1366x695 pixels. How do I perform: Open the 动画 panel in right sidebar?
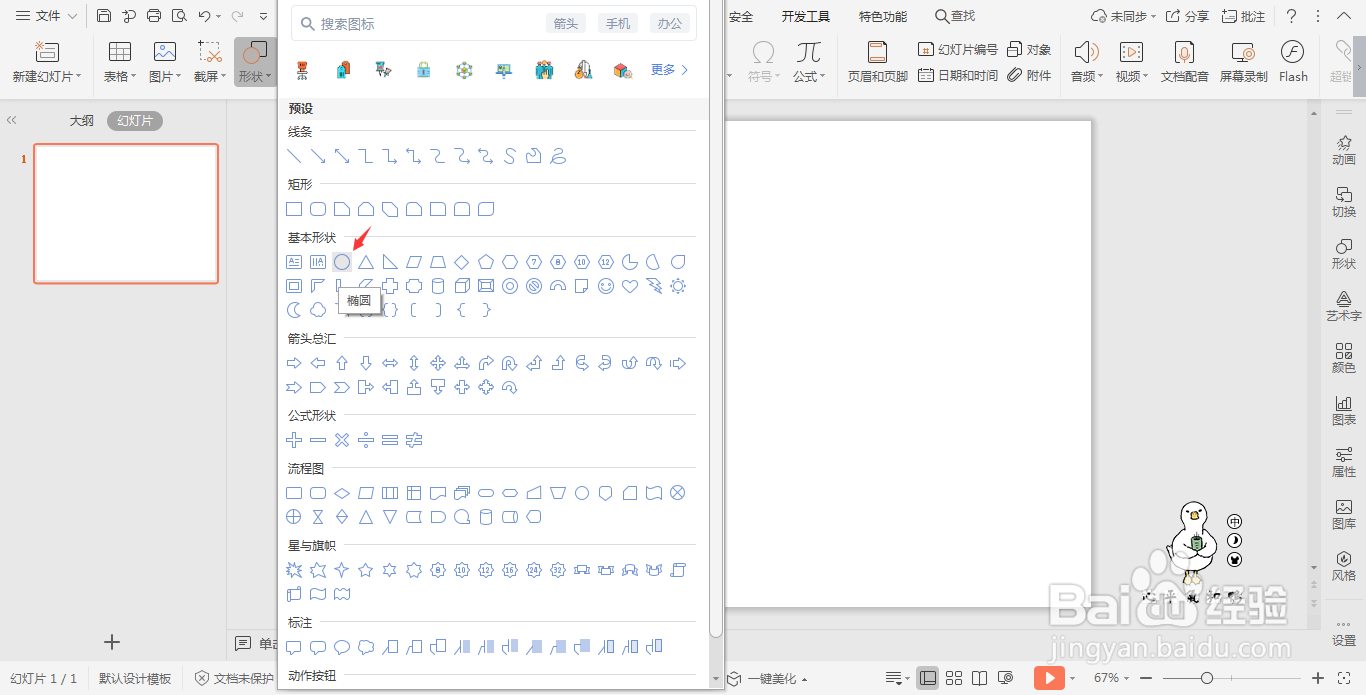point(1344,150)
